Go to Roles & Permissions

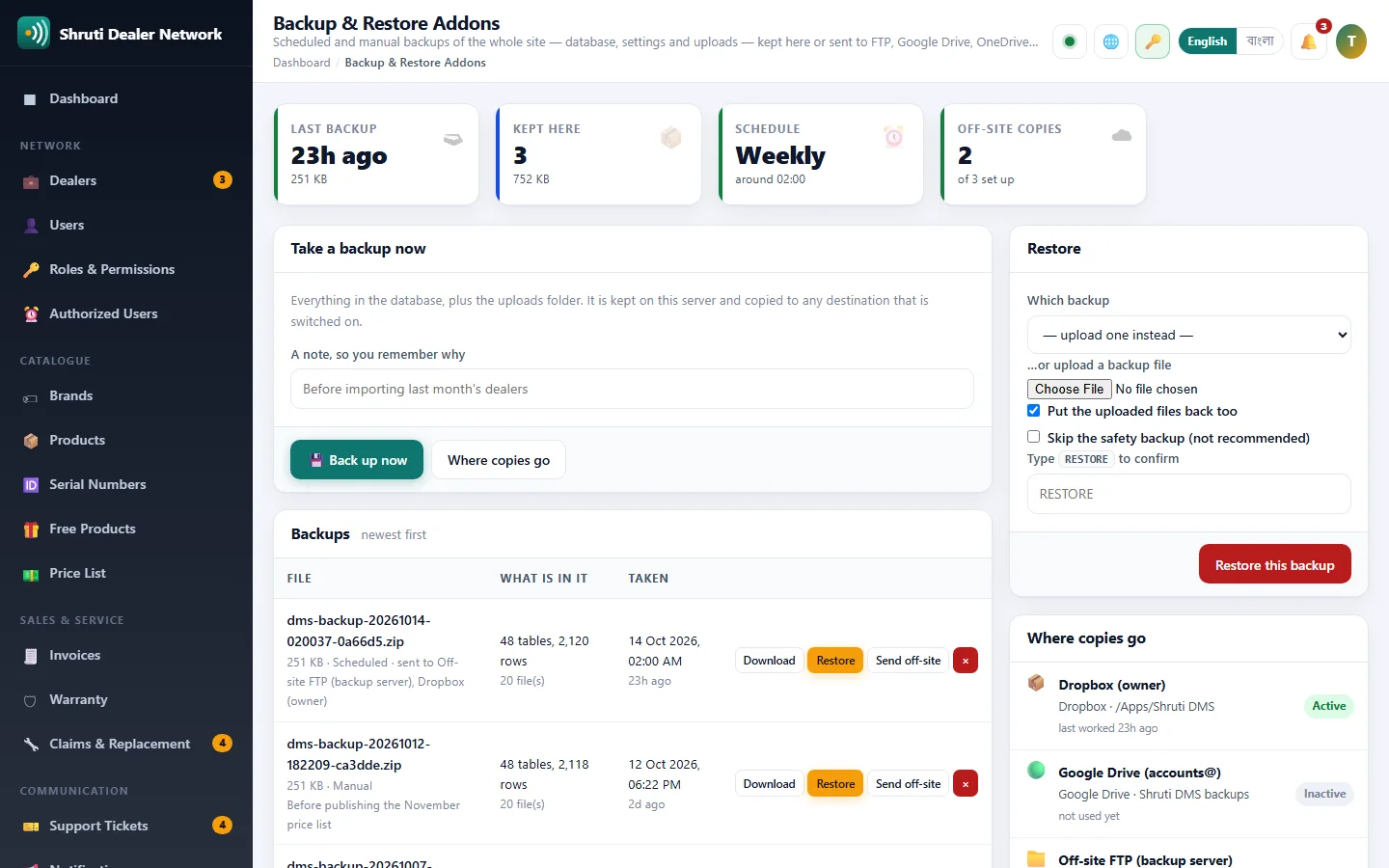(126, 269)
